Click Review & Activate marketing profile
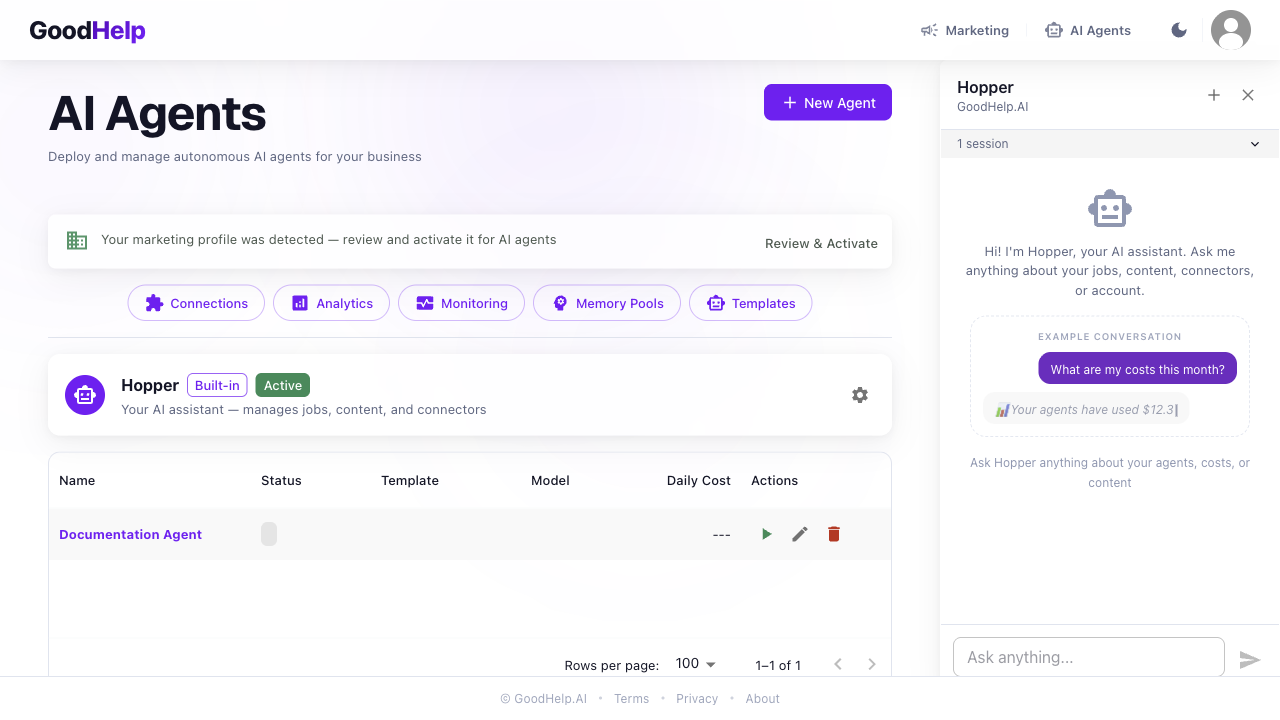The height and width of the screenshot is (720, 1280). (821, 243)
